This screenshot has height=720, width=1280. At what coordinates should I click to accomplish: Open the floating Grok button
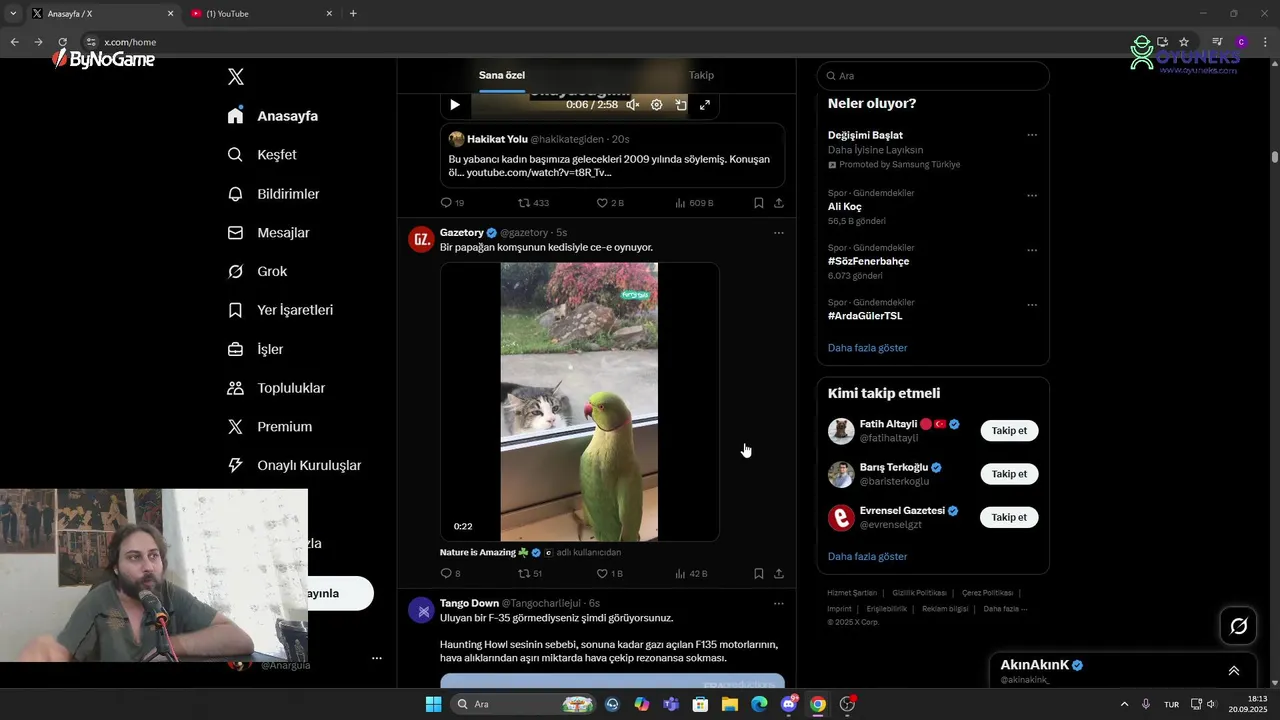[x=1239, y=626]
